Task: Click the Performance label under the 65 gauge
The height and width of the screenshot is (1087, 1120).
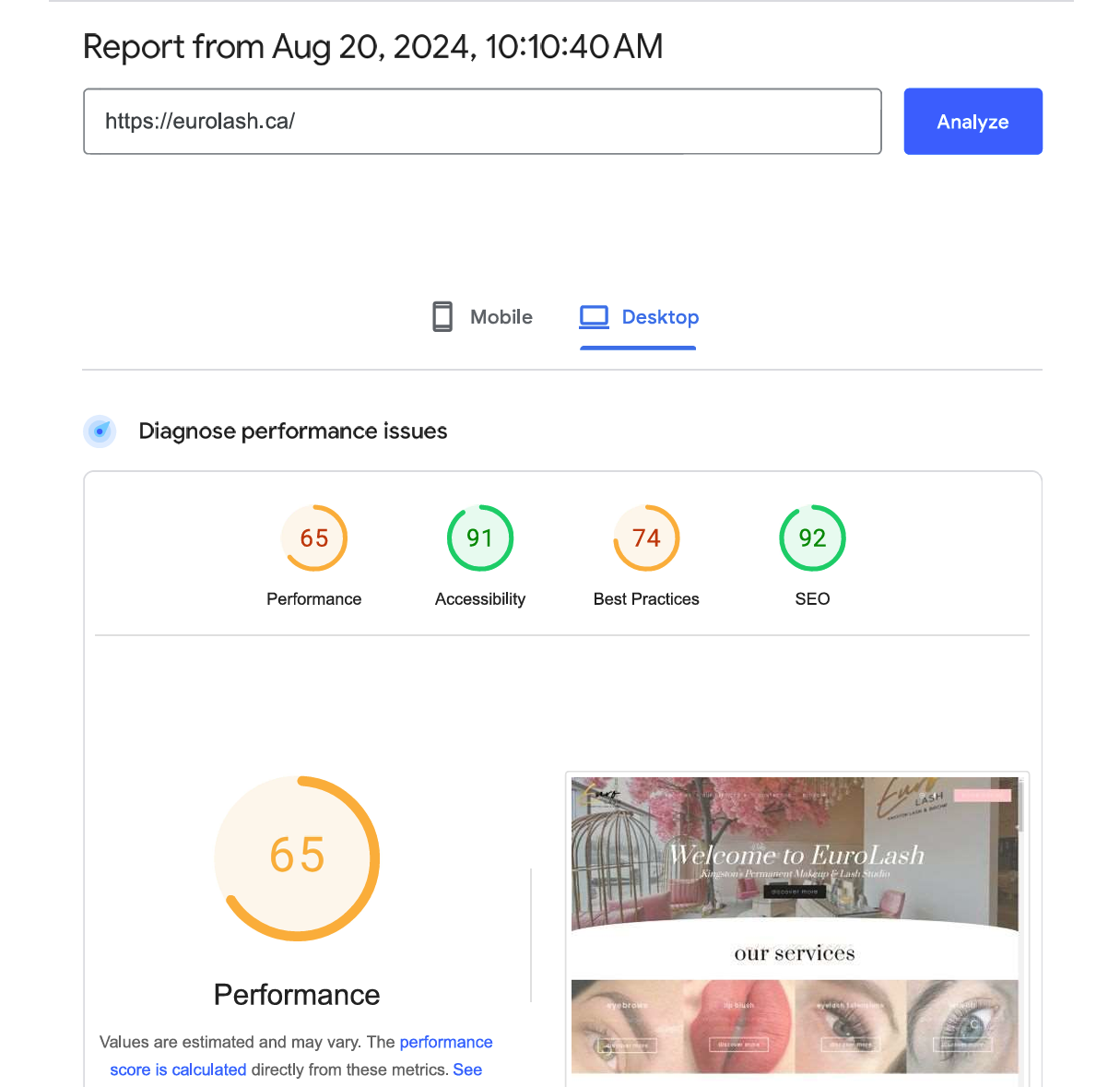Action: [x=314, y=599]
